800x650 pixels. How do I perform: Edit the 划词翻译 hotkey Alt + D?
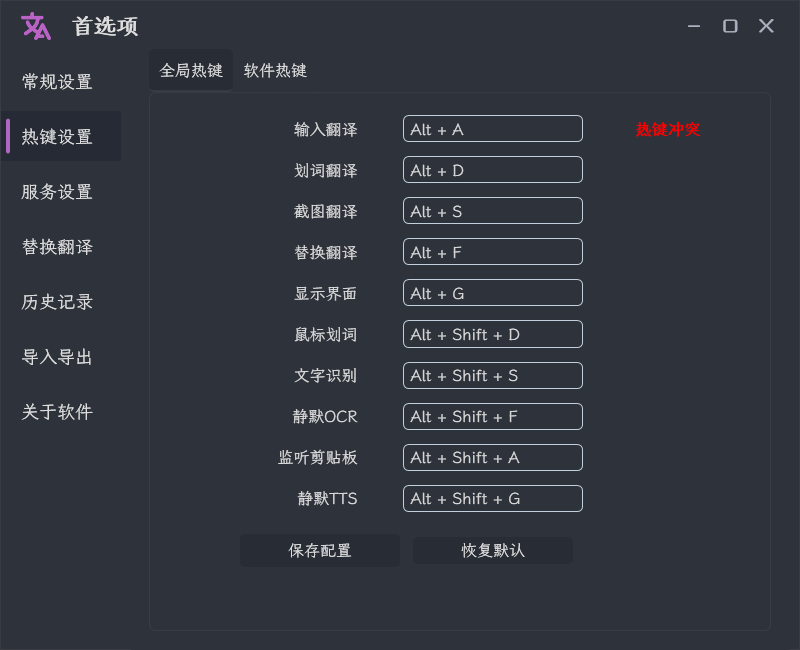[493, 170]
